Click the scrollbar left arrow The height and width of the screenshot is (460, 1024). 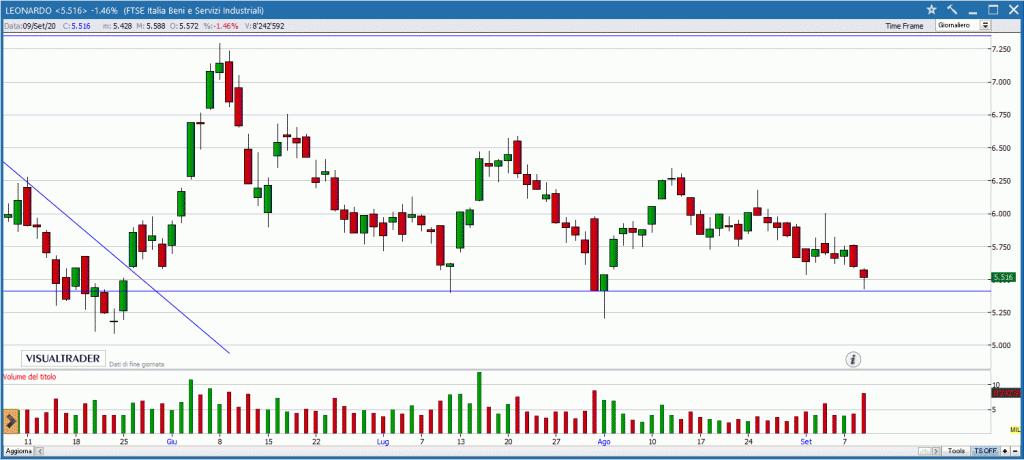pos(40,451)
